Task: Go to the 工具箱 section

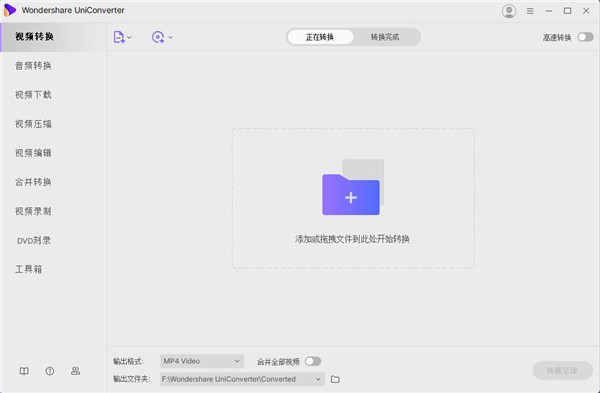Action: 29,269
